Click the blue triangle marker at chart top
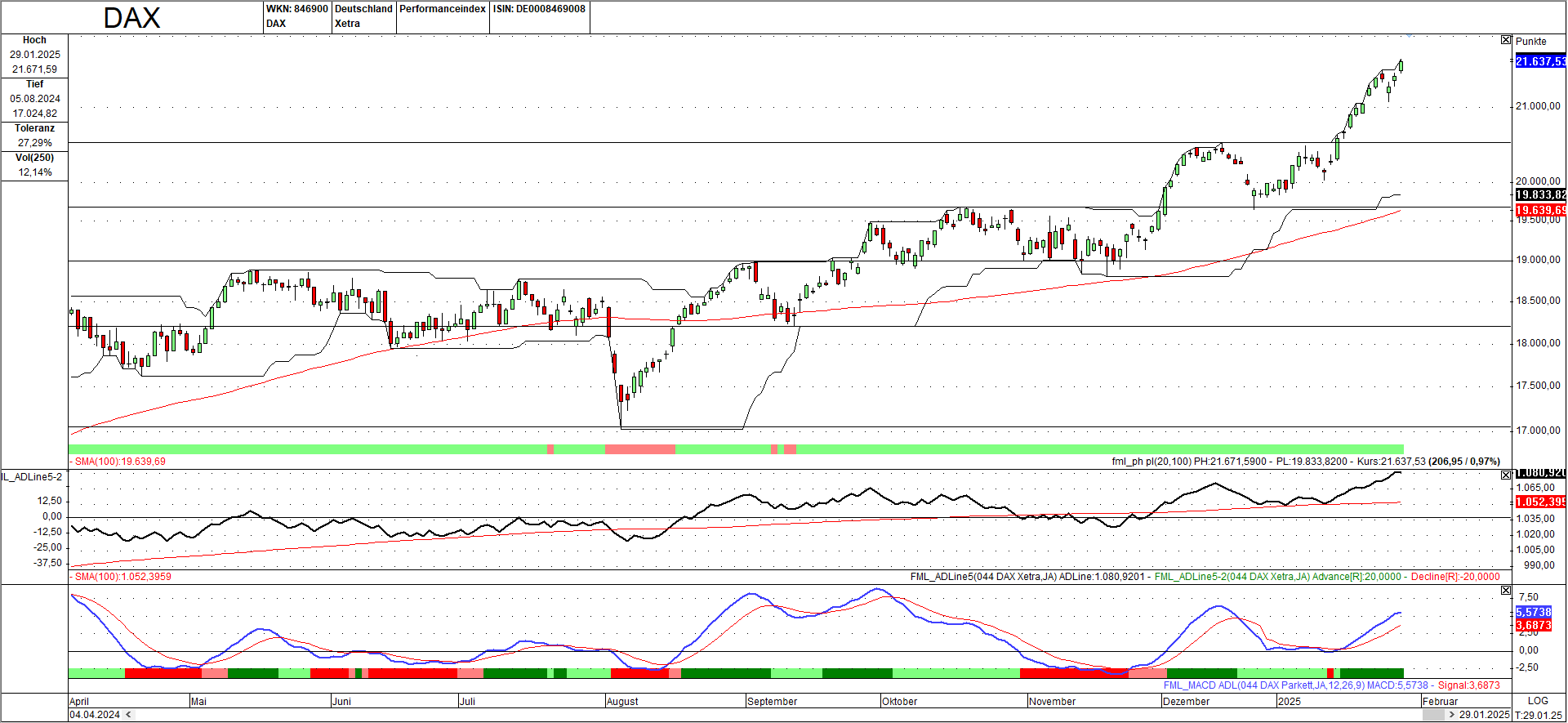 pos(1409,35)
